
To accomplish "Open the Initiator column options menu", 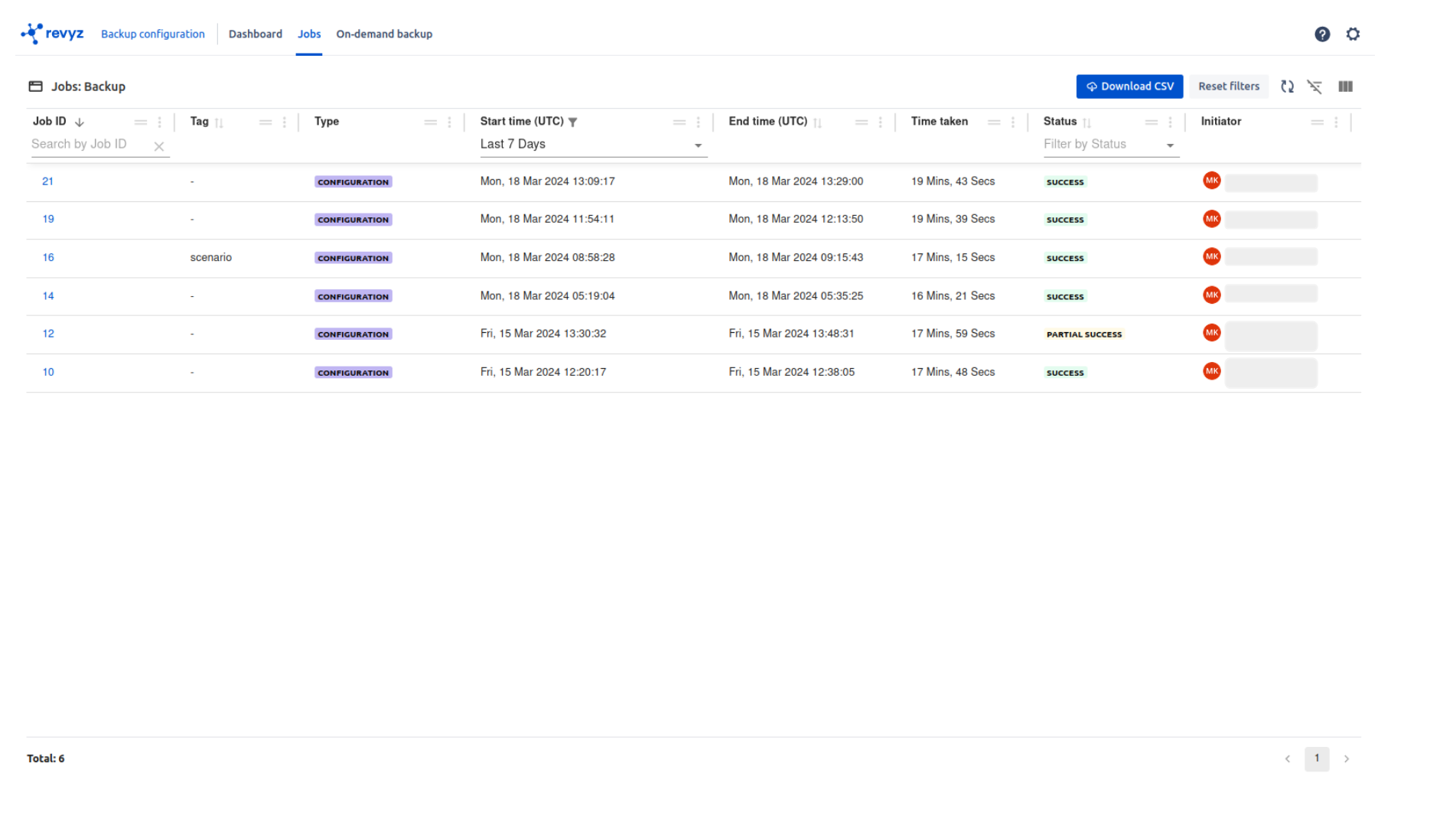I will click(x=1336, y=122).
